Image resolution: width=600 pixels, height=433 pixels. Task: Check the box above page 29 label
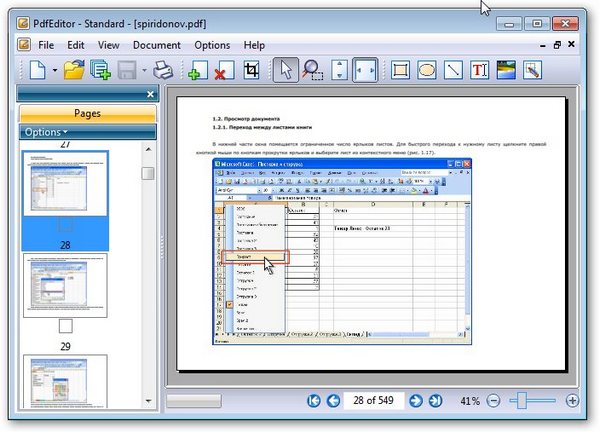(65, 326)
